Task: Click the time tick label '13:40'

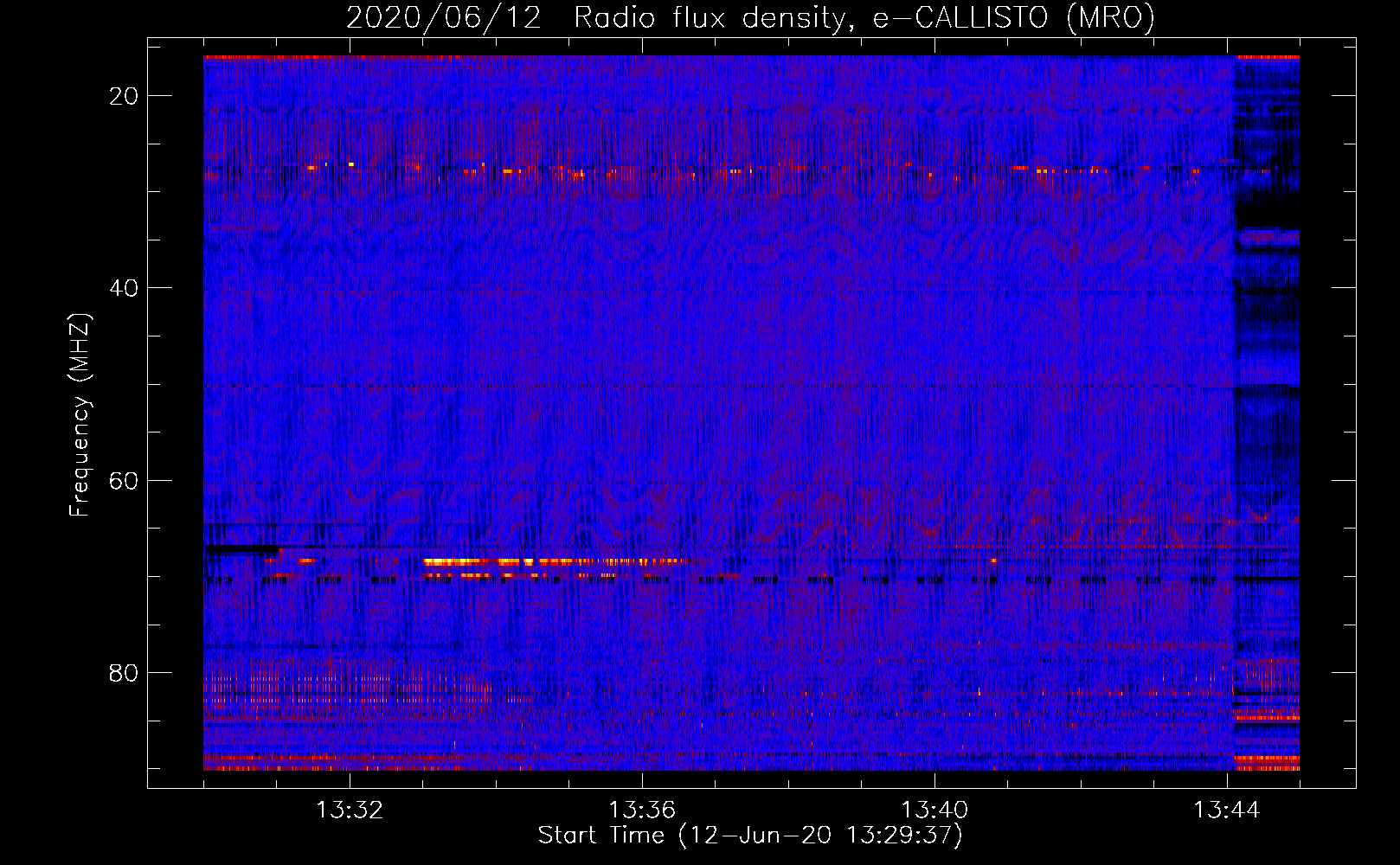Action: [934, 811]
